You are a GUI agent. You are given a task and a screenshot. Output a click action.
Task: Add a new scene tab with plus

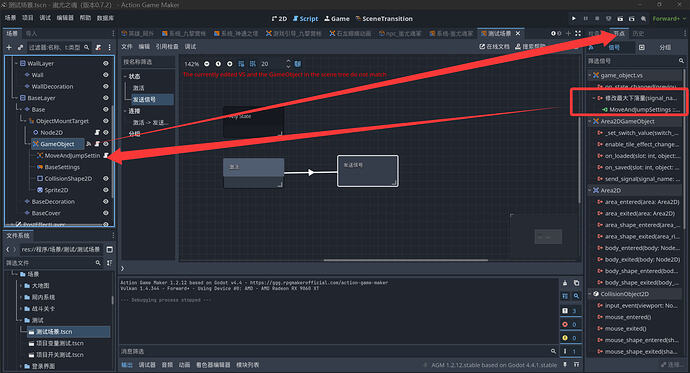coord(568,33)
